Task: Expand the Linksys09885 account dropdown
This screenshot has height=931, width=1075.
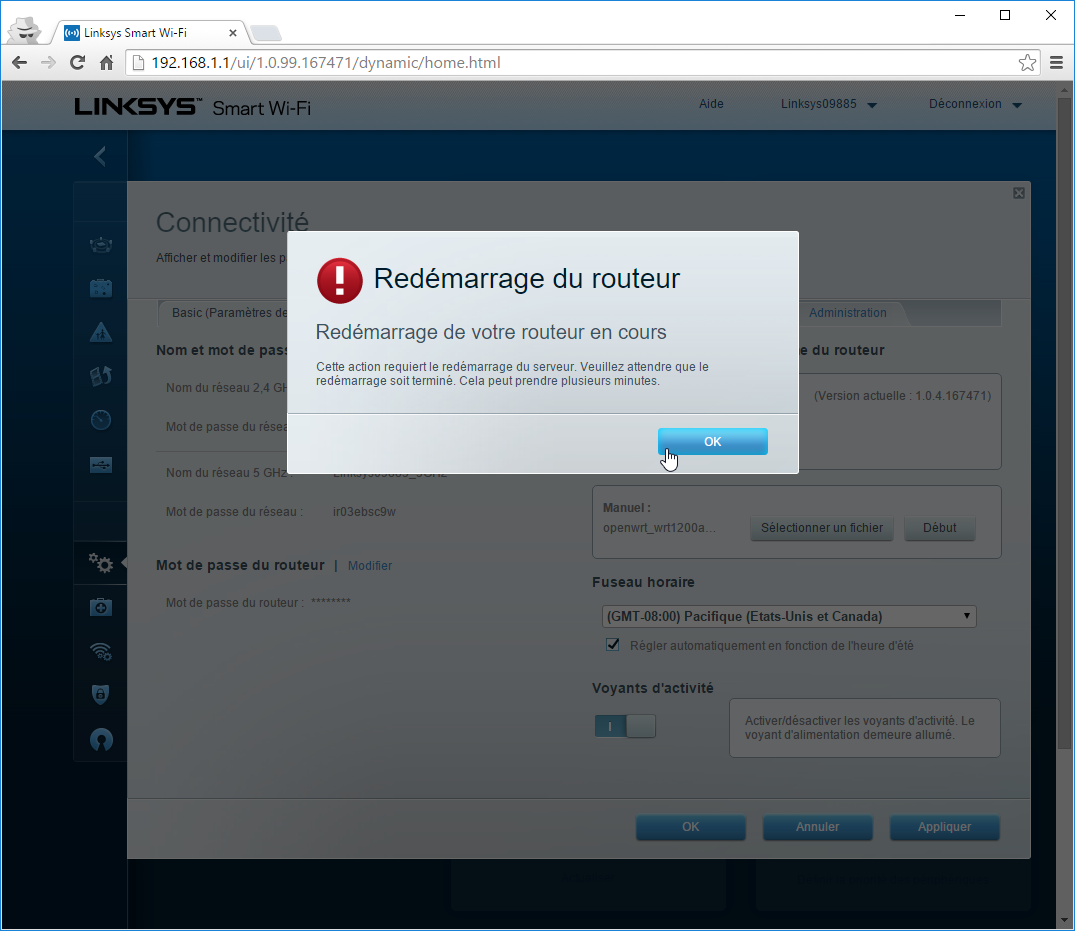Action: pyautogui.click(x=828, y=104)
